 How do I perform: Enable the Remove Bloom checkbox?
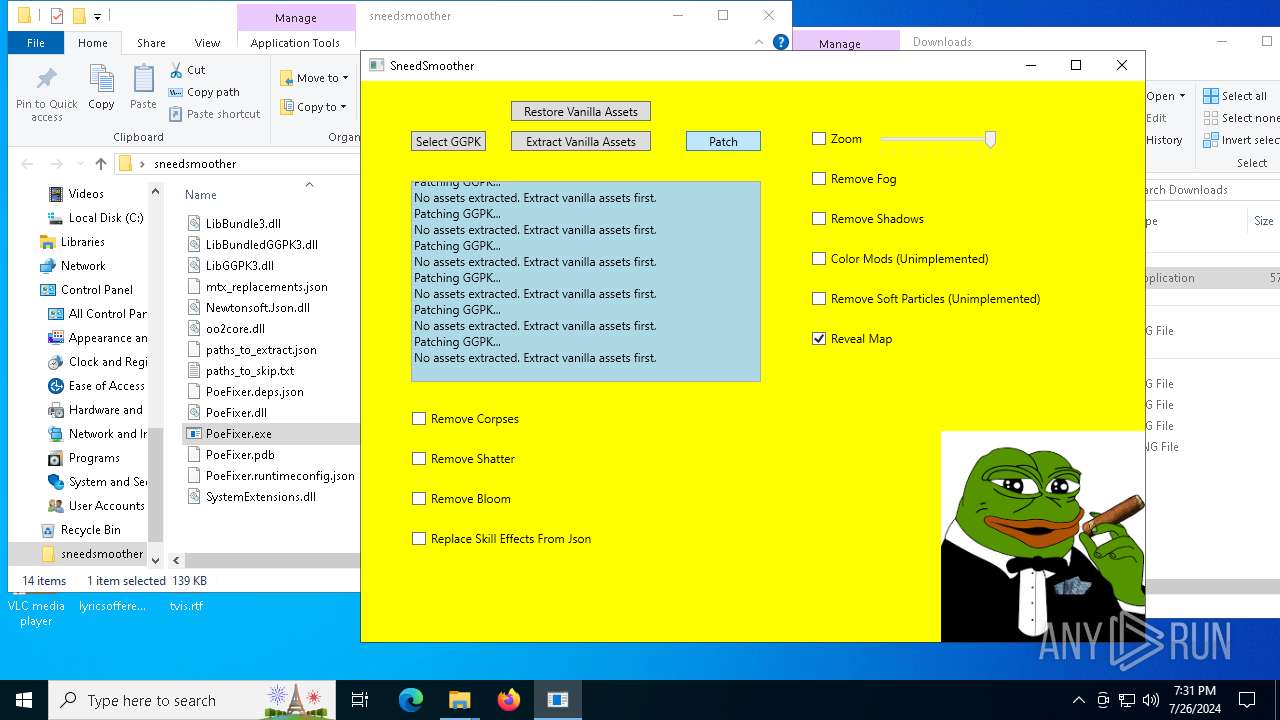(419, 498)
